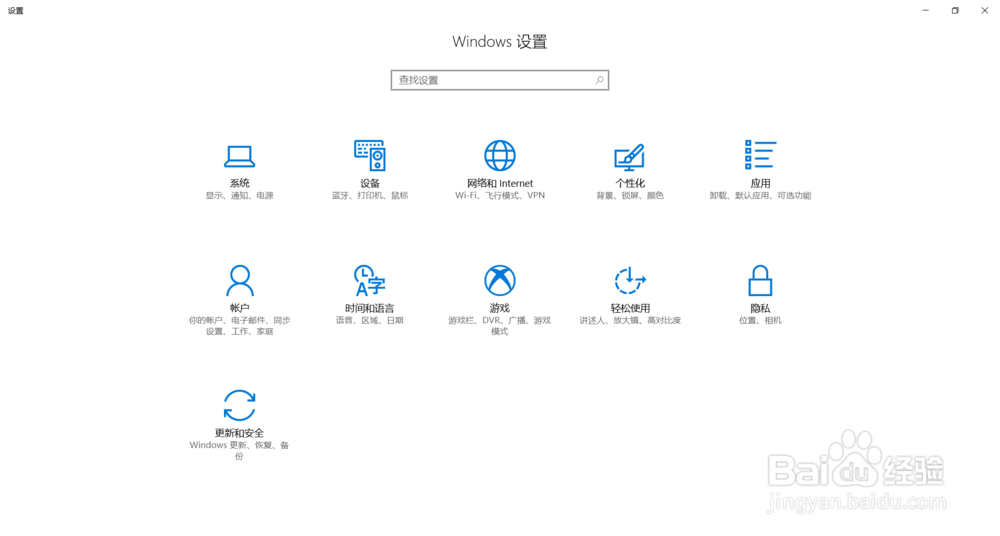Focus the 查找设置 search field

500,80
